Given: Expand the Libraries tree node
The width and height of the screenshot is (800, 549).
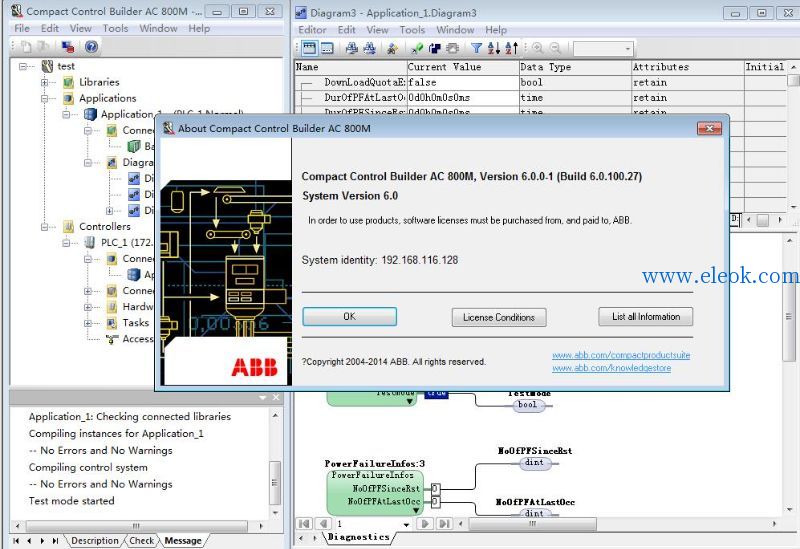Looking at the screenshot, I should click(x=44, y=82).
